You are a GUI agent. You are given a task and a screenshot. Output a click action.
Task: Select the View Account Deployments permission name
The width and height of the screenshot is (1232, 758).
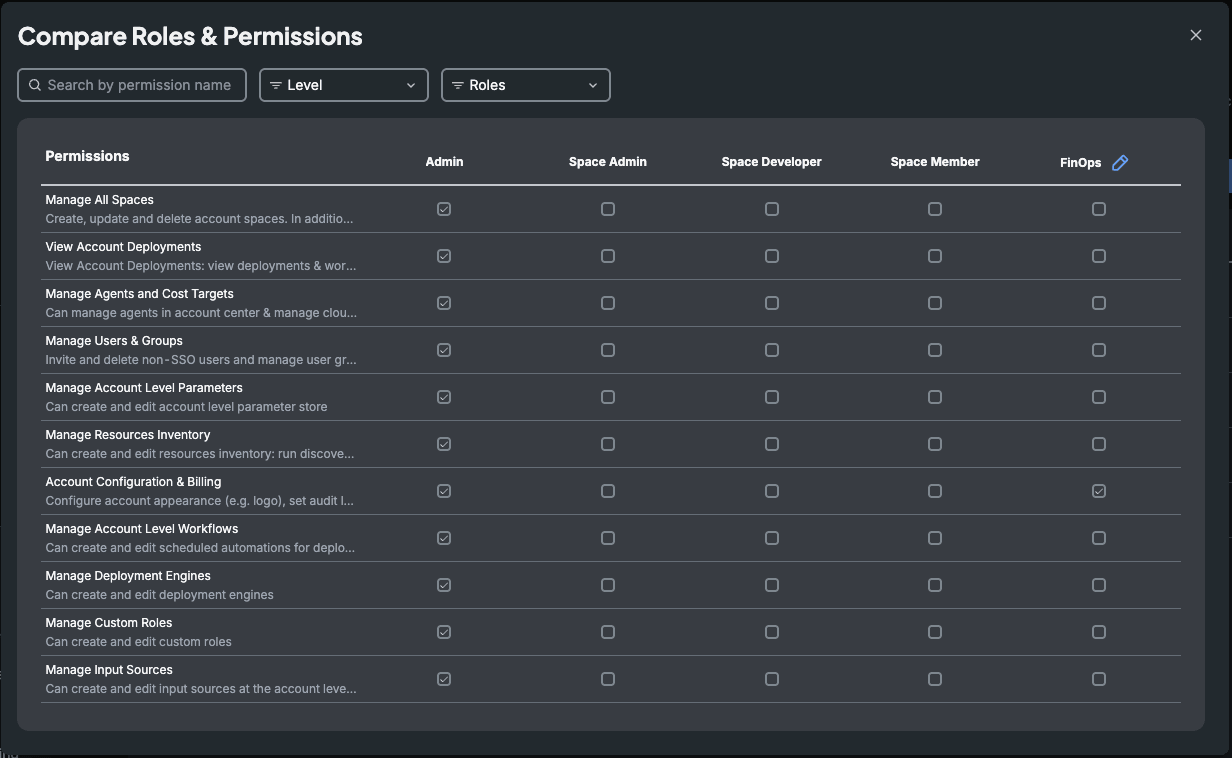click(x=123, y=247)
